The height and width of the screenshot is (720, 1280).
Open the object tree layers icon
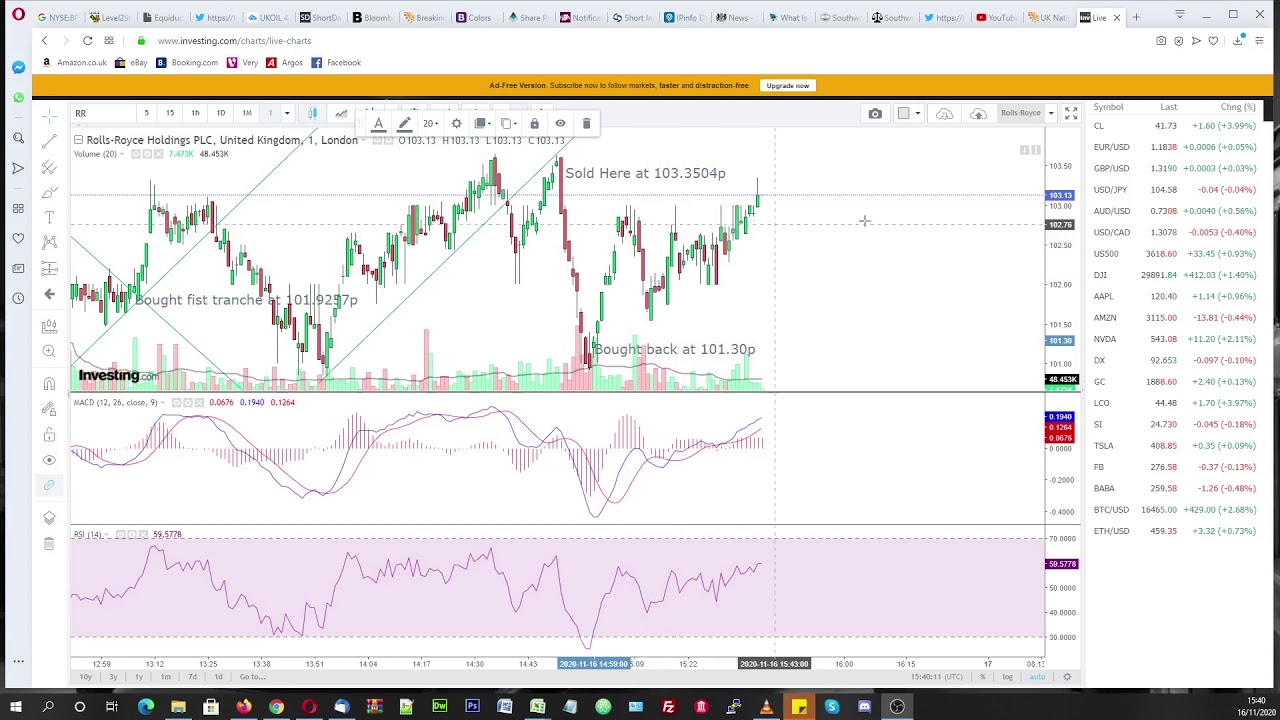[x=49, y=518]
